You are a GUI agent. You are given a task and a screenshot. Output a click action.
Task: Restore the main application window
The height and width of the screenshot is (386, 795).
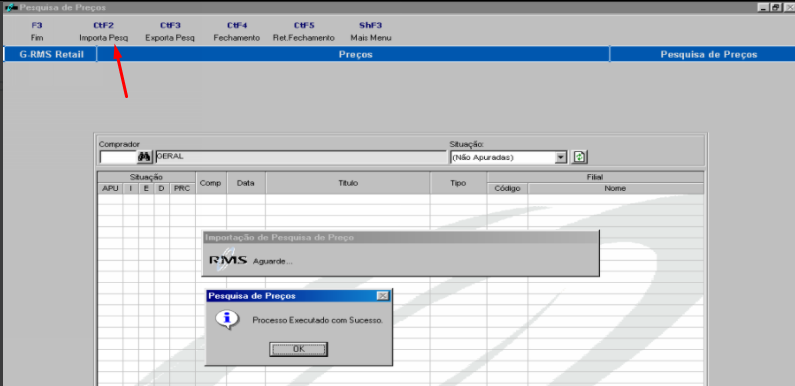point(776,8)
